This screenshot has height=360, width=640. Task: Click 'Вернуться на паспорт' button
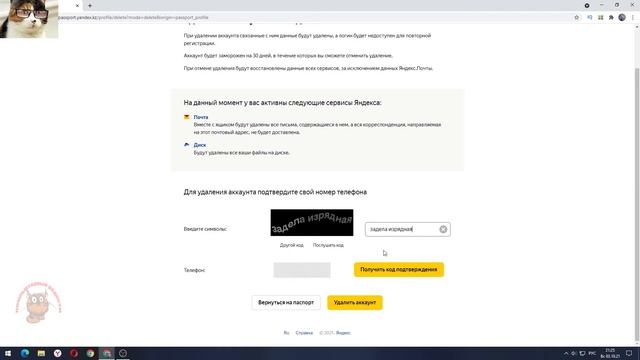click(286, 302)
